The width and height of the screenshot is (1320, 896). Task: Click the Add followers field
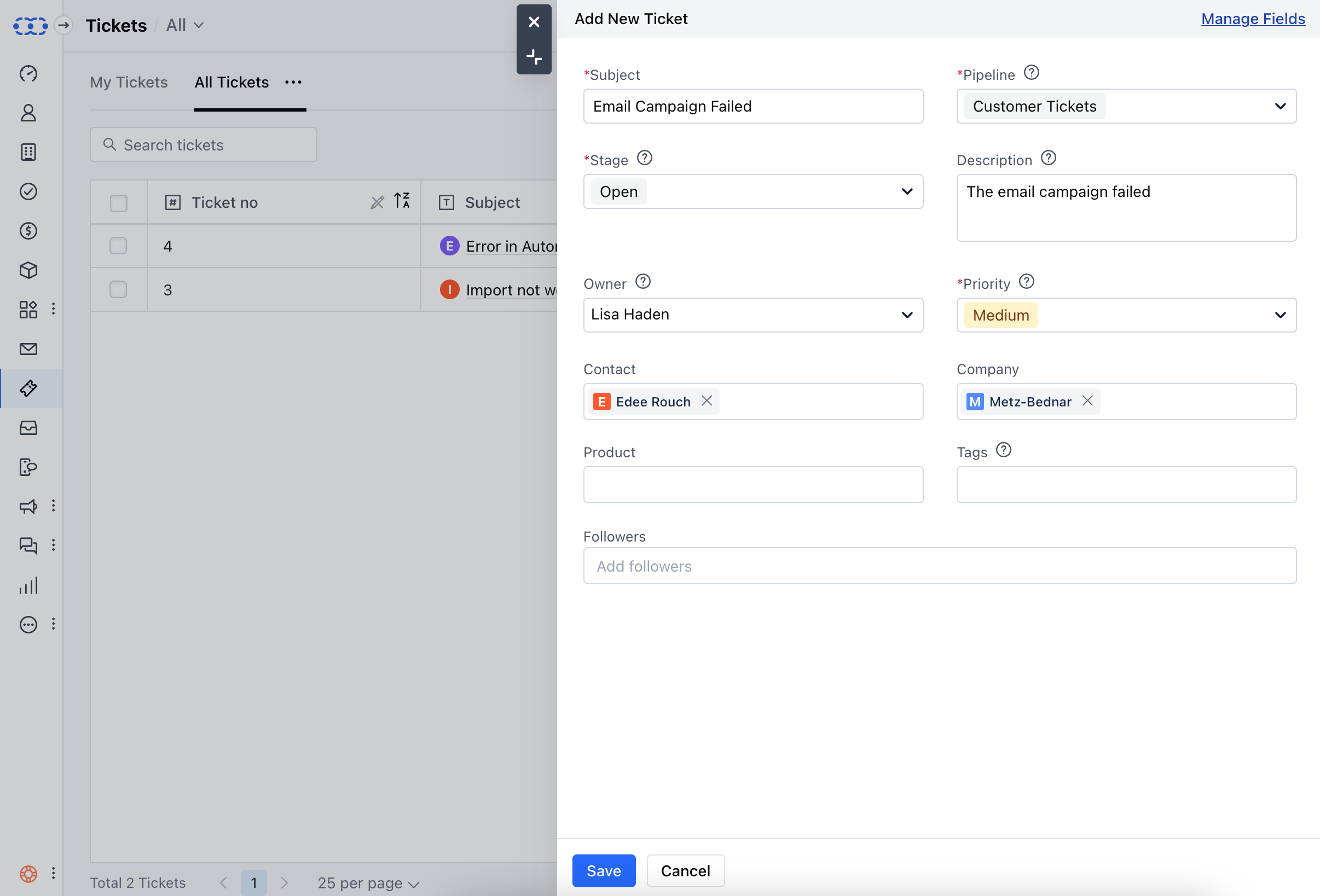coord(940,566)
